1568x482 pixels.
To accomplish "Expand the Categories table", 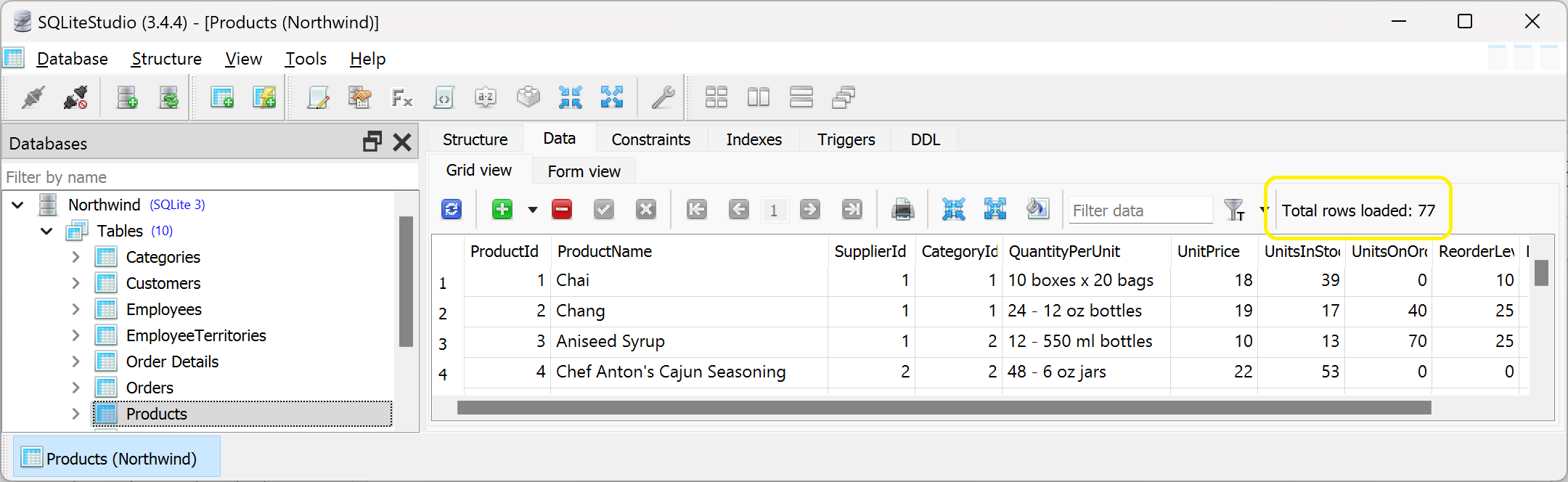I will (75, 257).
